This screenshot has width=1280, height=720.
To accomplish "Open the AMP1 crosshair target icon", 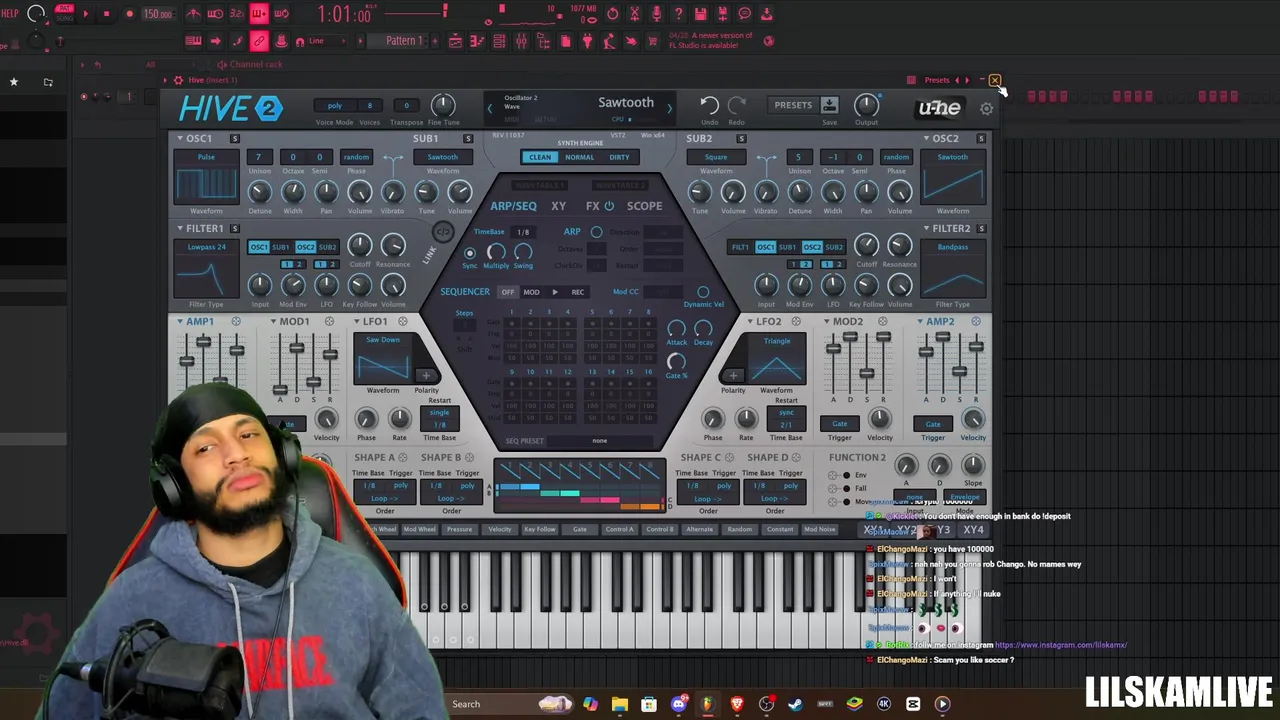I will pyautogui.click(x=236, y=322).
